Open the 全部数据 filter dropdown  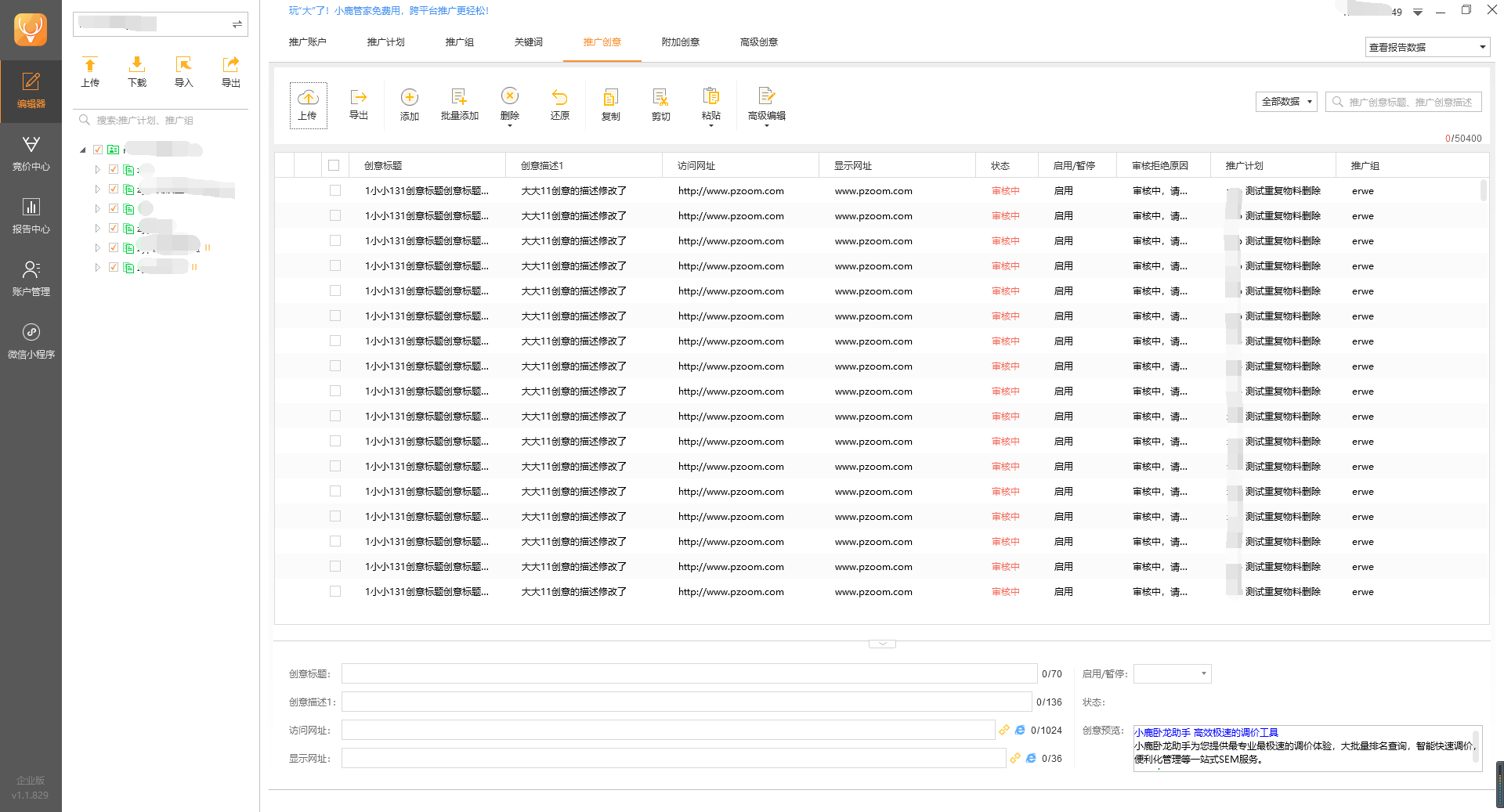(x=1286, y=102)
